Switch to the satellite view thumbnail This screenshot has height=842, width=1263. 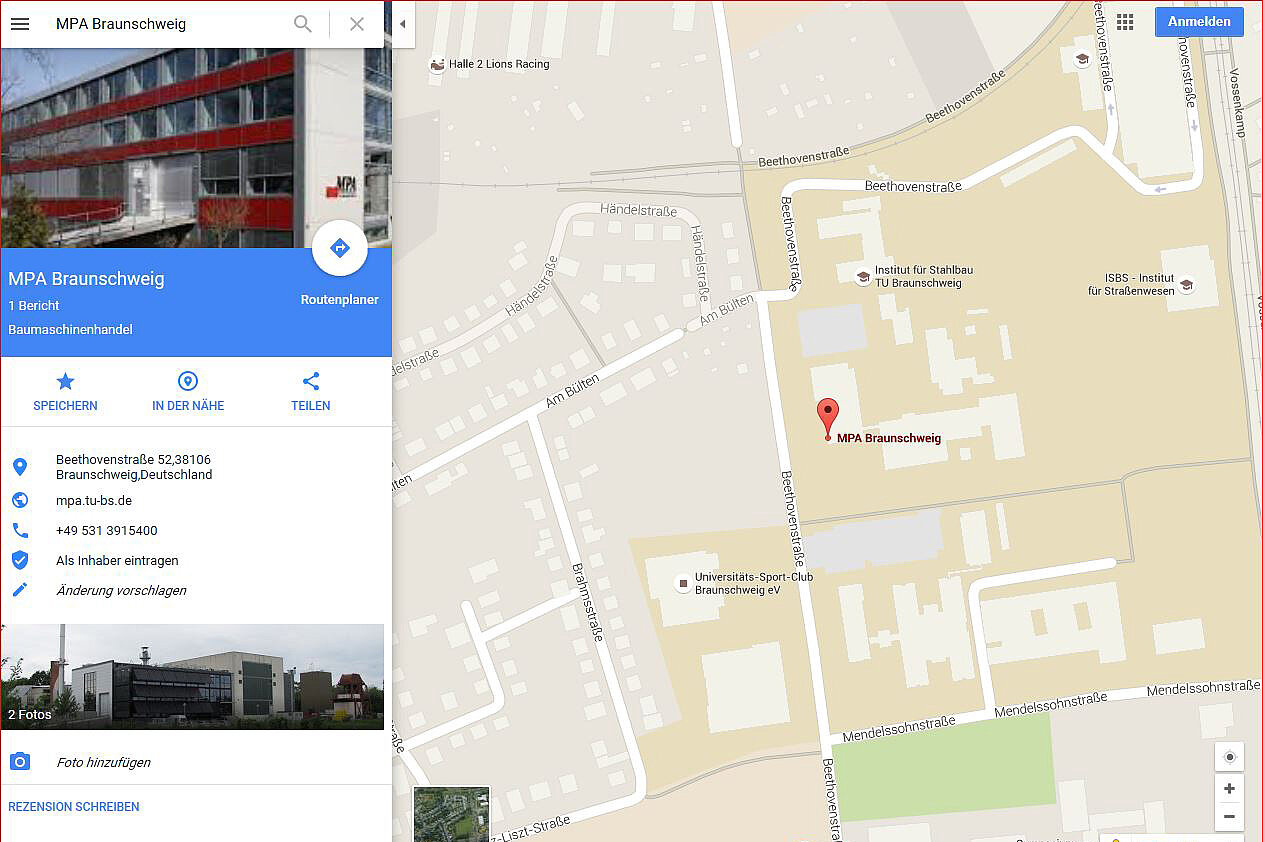coord(452,814)
